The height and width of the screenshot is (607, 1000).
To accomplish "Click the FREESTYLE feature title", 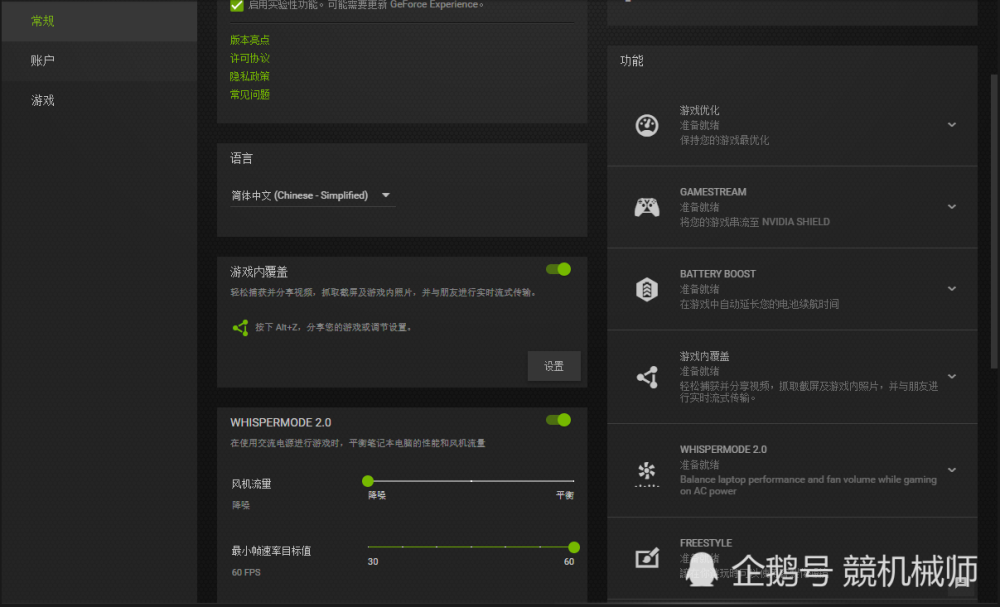I will (x=706, y=543).
